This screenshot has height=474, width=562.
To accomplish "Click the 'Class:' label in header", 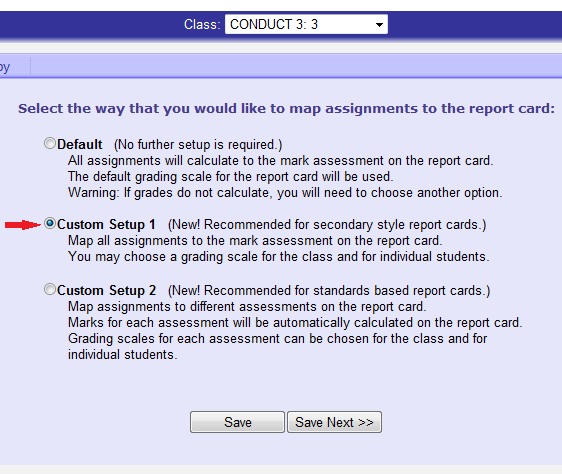I will coord(202,25).
